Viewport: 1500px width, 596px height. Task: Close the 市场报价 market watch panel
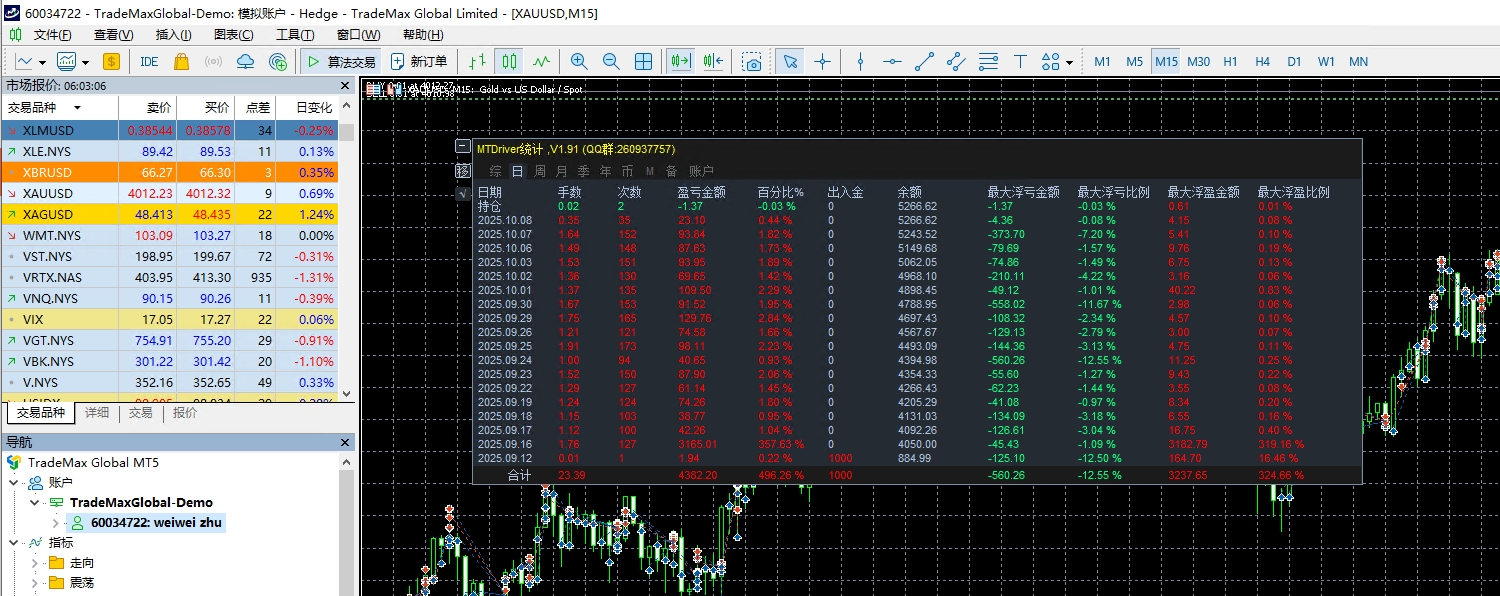[x=346, y=86]
